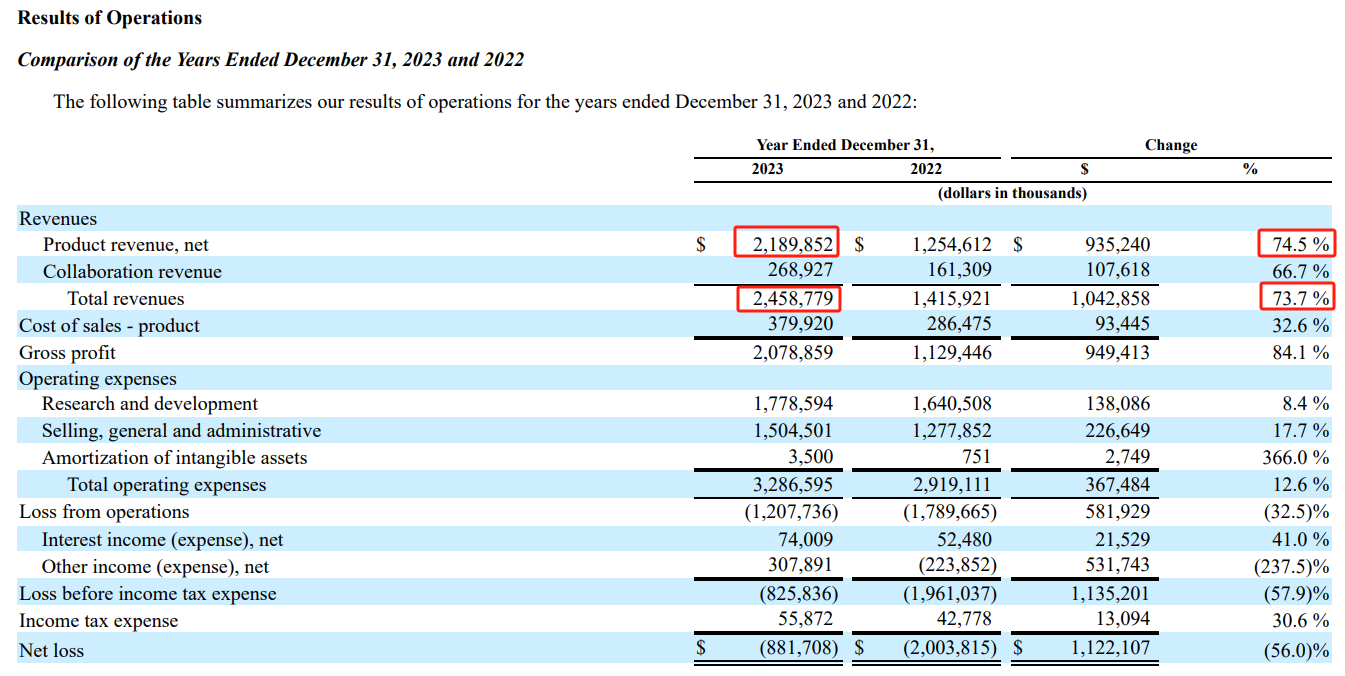1345x676 pixels.
Task: Click the highlighted 73.7 % change value
Action: click(1296, 298)
